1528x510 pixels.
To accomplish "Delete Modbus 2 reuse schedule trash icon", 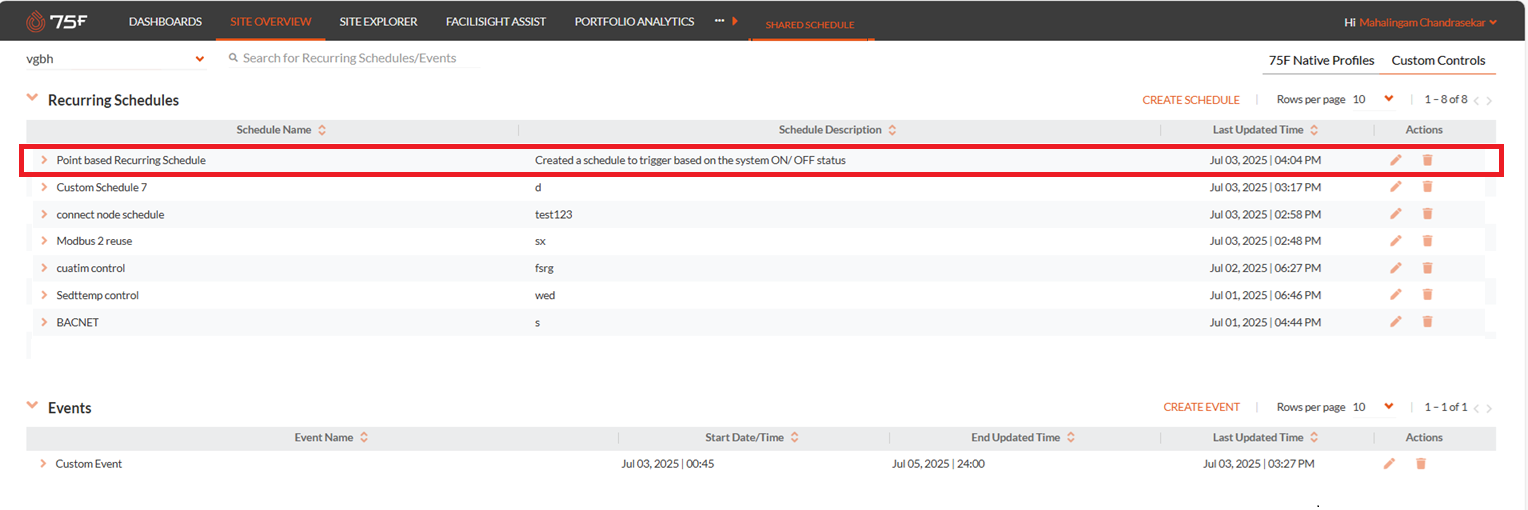I will pos(1427,241).
